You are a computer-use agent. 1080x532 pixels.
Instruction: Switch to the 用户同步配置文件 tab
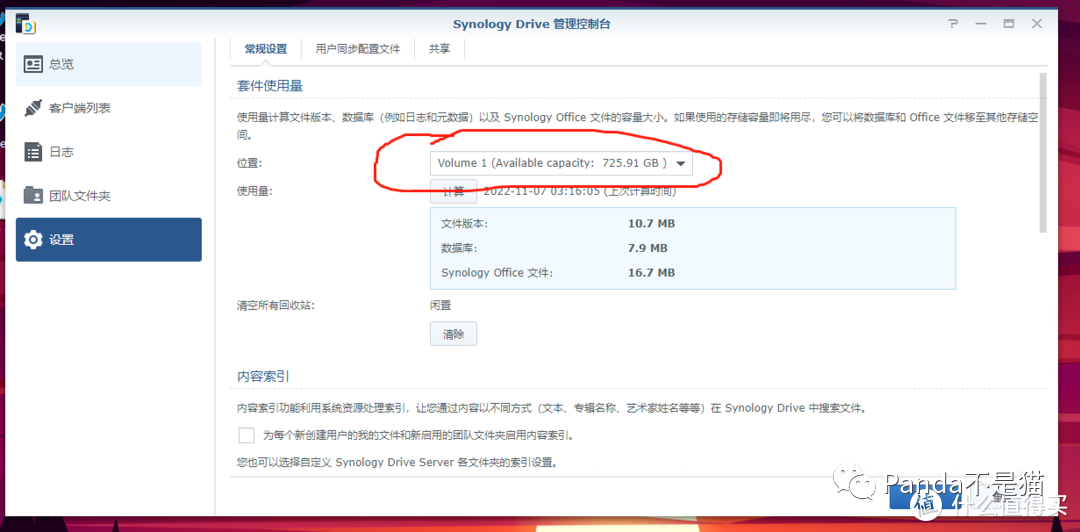tap(357, 50)
